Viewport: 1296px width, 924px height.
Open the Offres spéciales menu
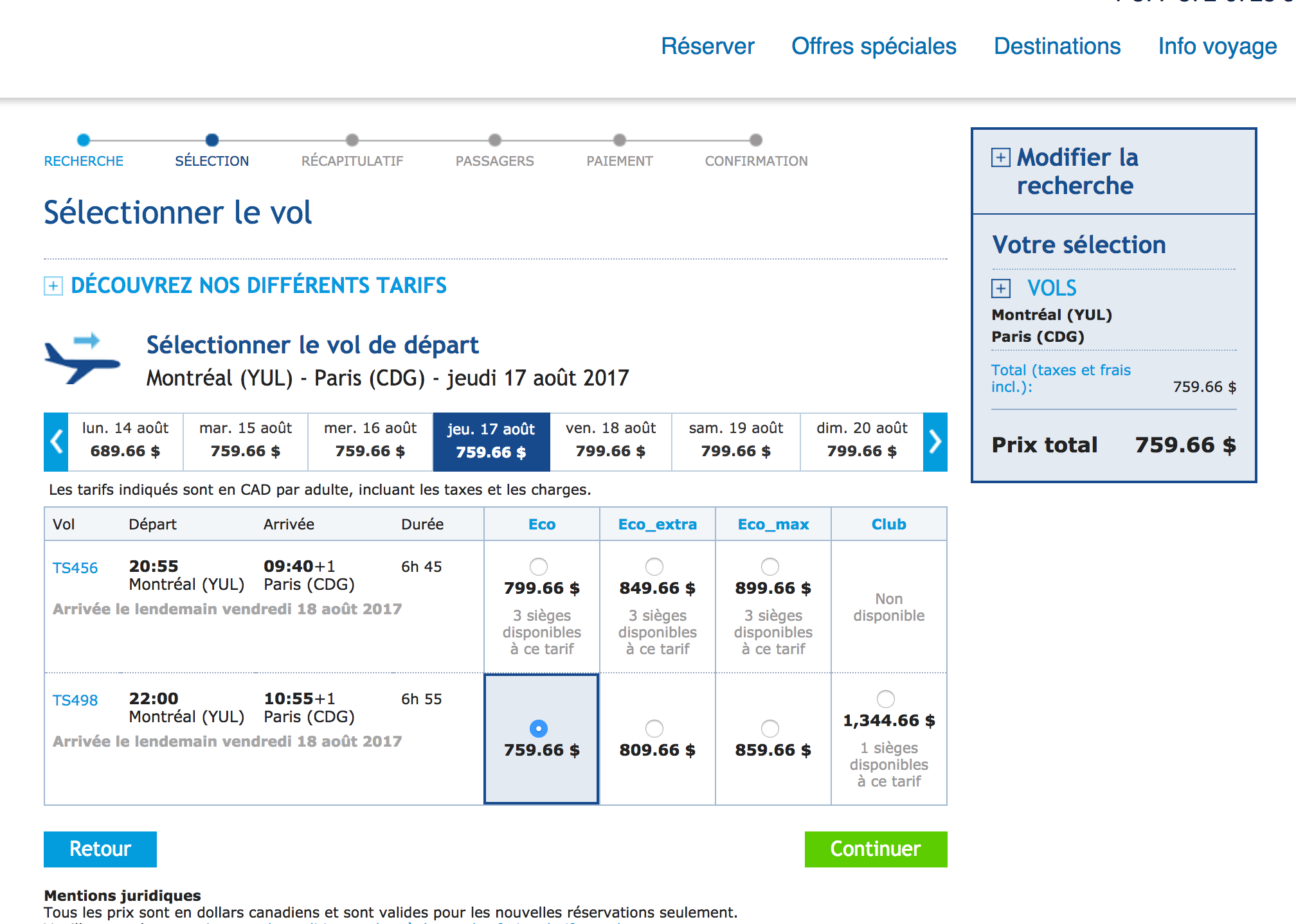[x=874, y=46]
